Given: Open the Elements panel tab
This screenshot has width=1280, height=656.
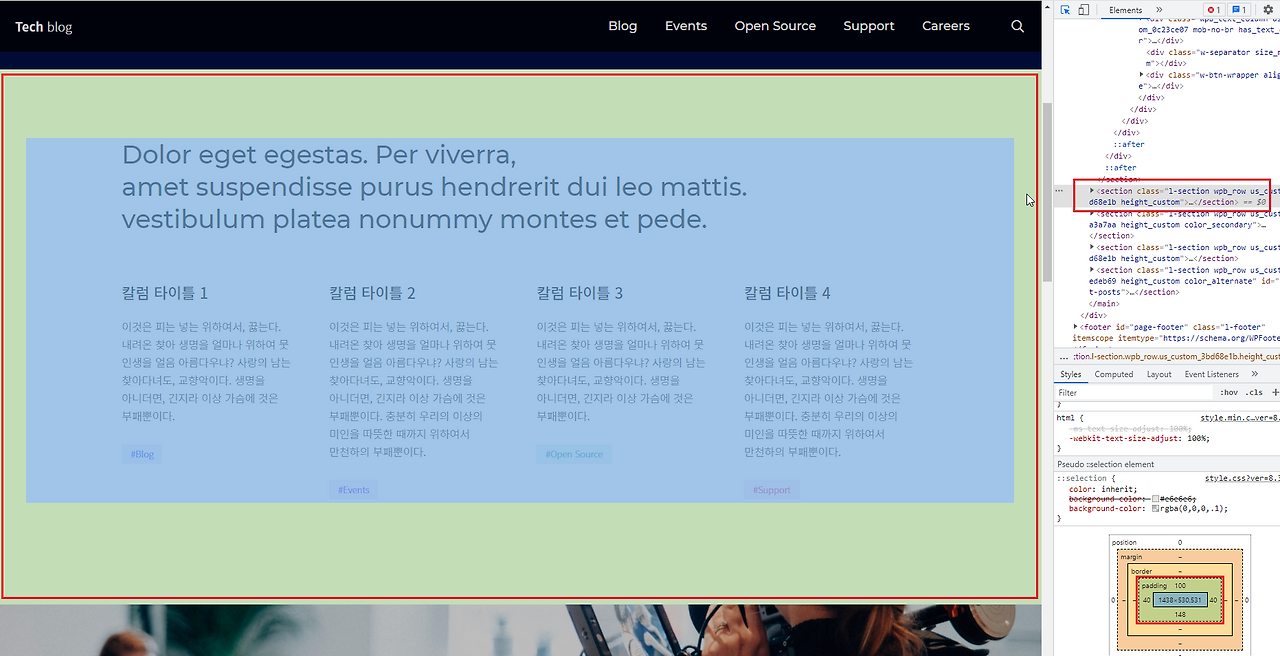Looking at the screenshot, I should 1125,10.
